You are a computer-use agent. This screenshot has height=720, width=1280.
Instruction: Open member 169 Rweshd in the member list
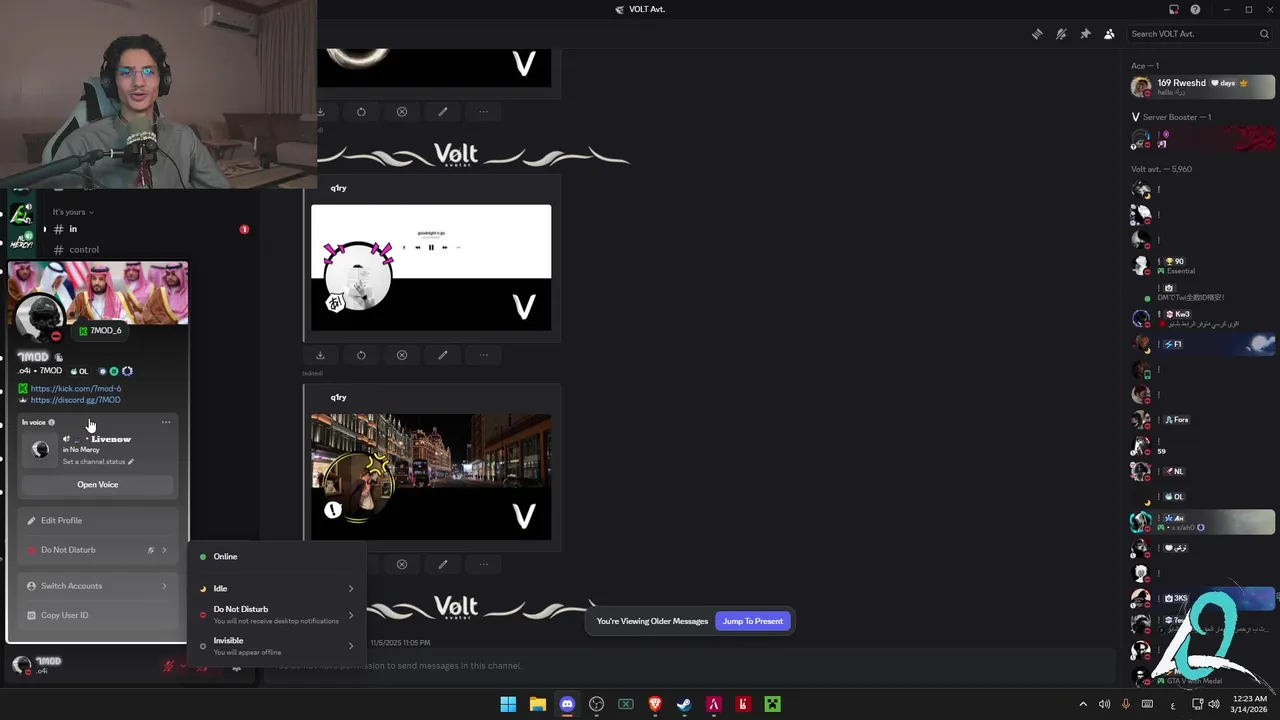1203,87
